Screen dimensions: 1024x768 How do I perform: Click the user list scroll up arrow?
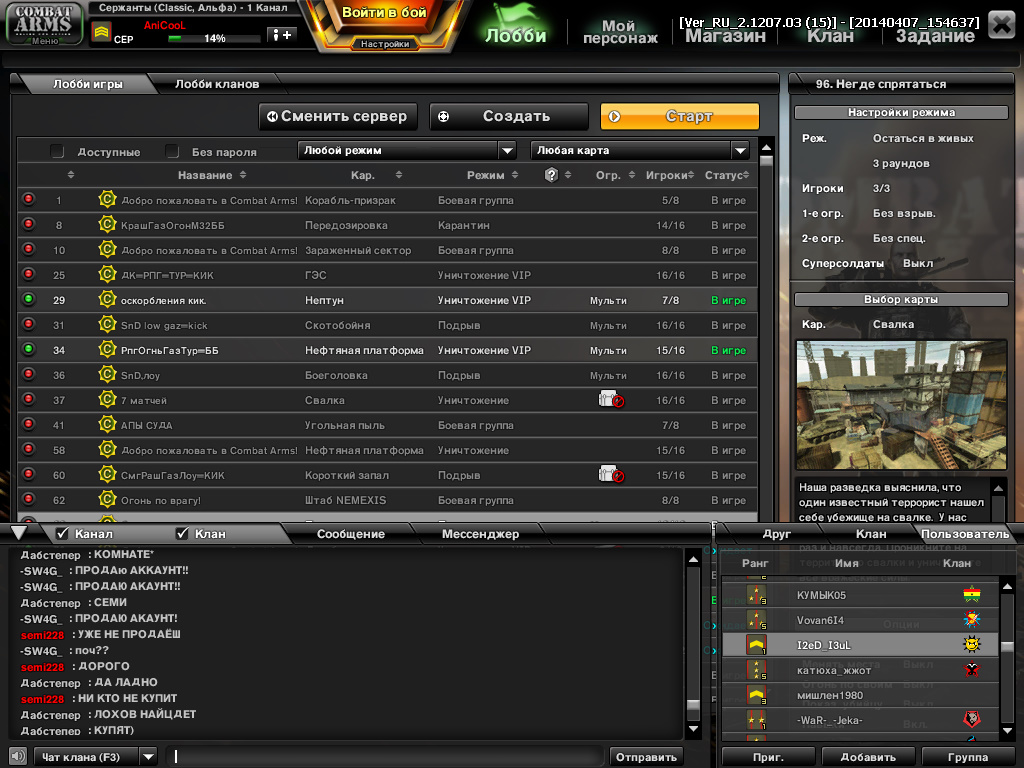1007,586
